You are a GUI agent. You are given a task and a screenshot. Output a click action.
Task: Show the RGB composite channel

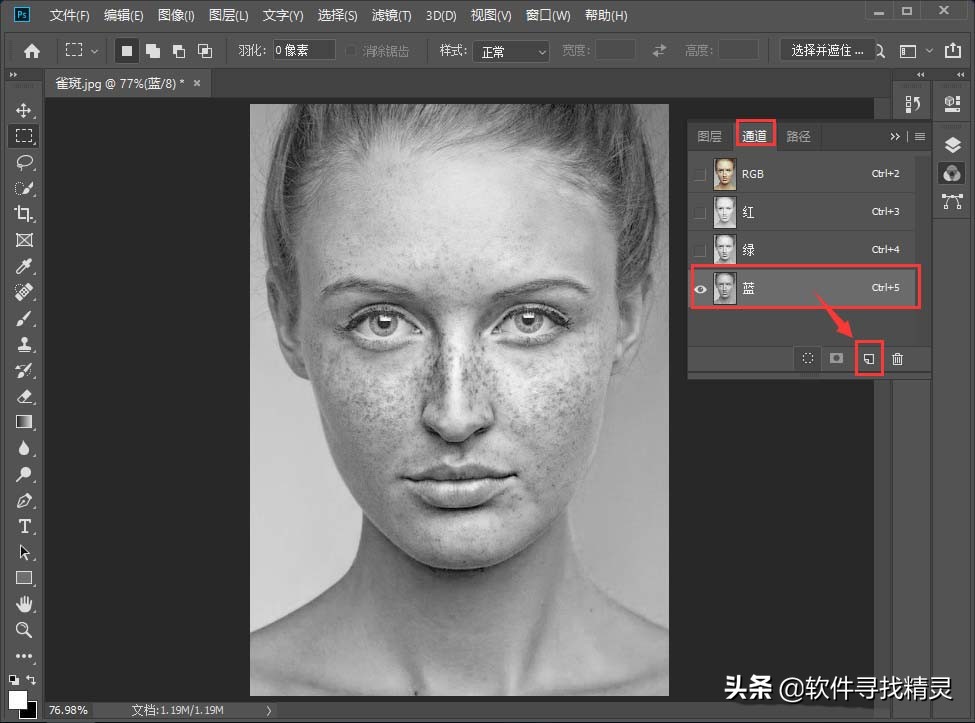coord(698,172)
